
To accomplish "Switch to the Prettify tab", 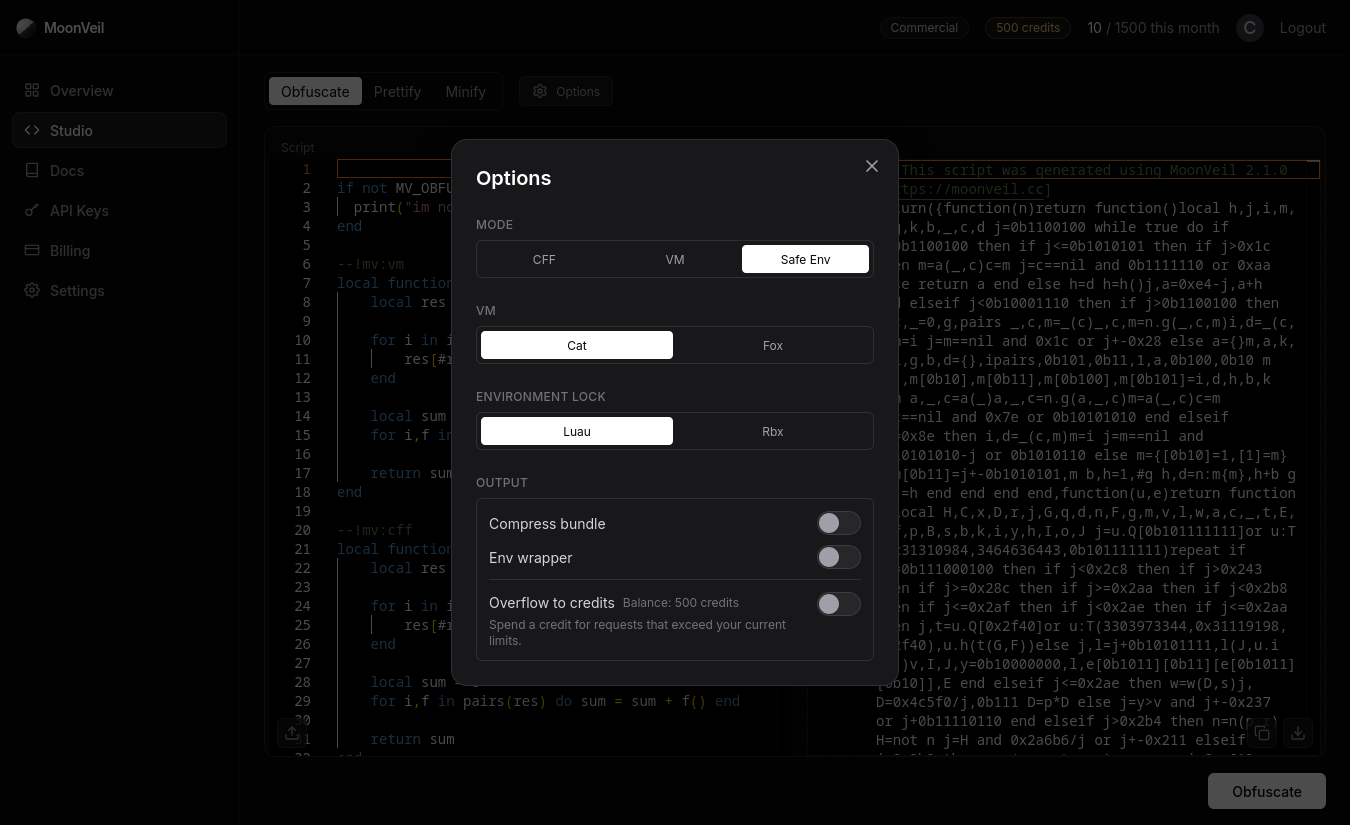I will pos(397,91).
